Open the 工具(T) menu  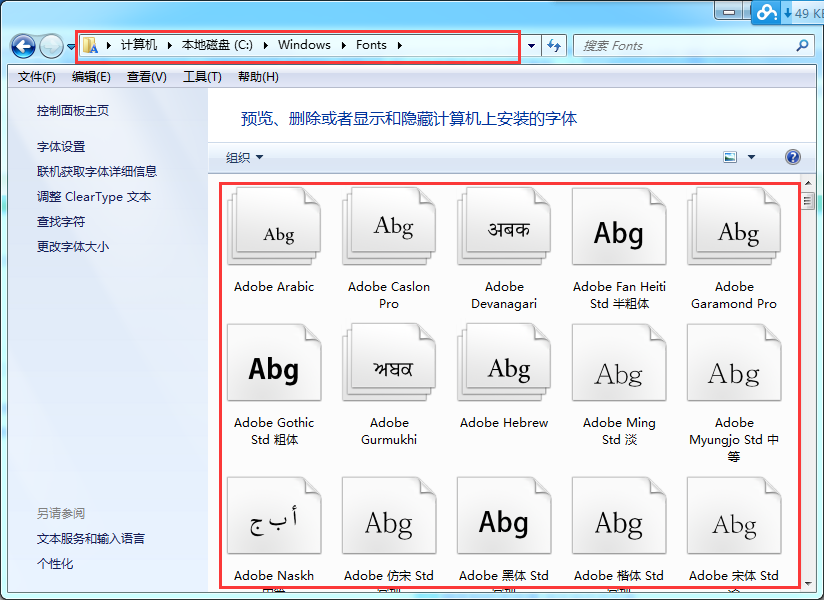click(202, 77)
